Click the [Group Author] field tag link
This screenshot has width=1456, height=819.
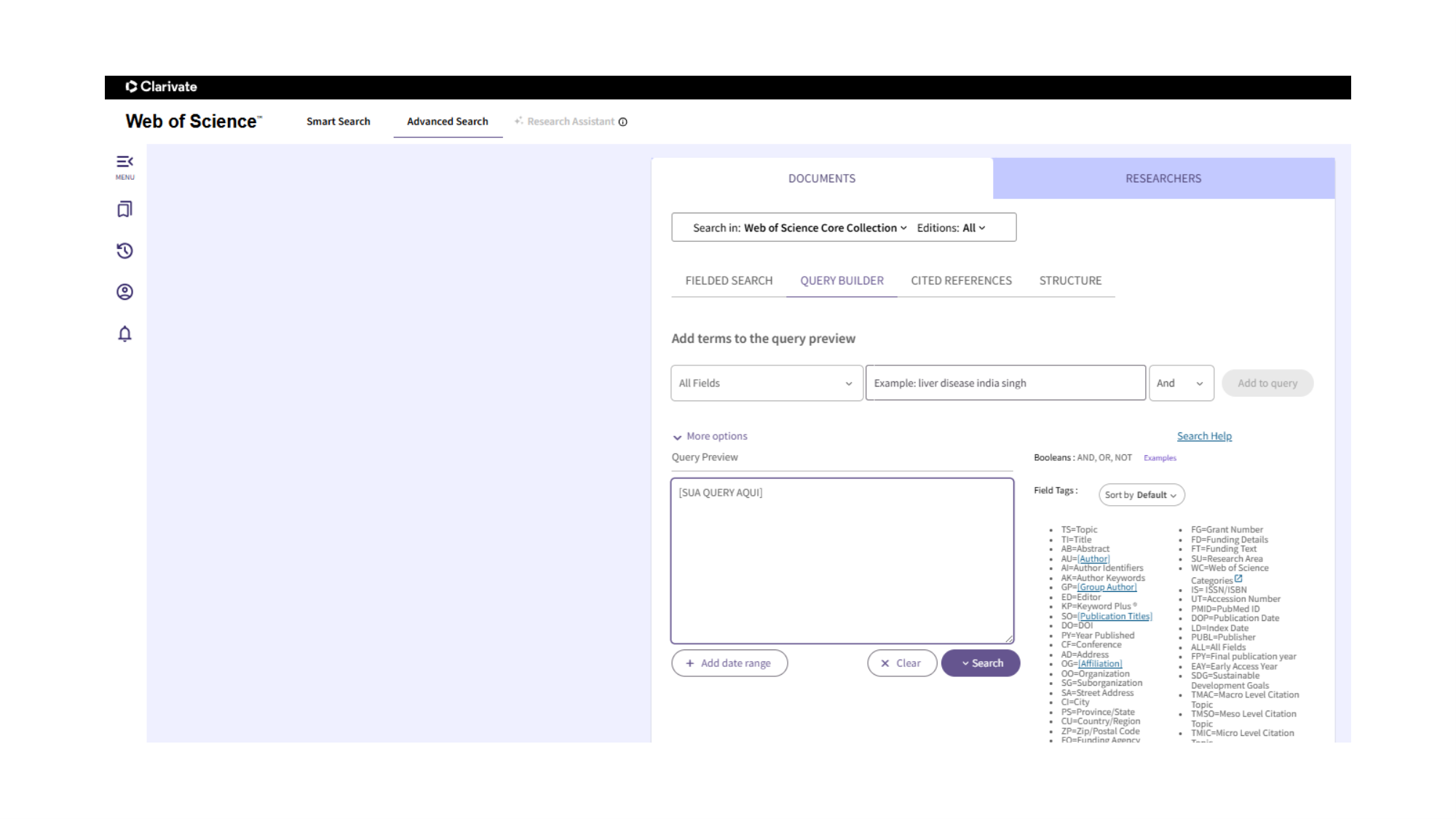[x=1107, y=587]
